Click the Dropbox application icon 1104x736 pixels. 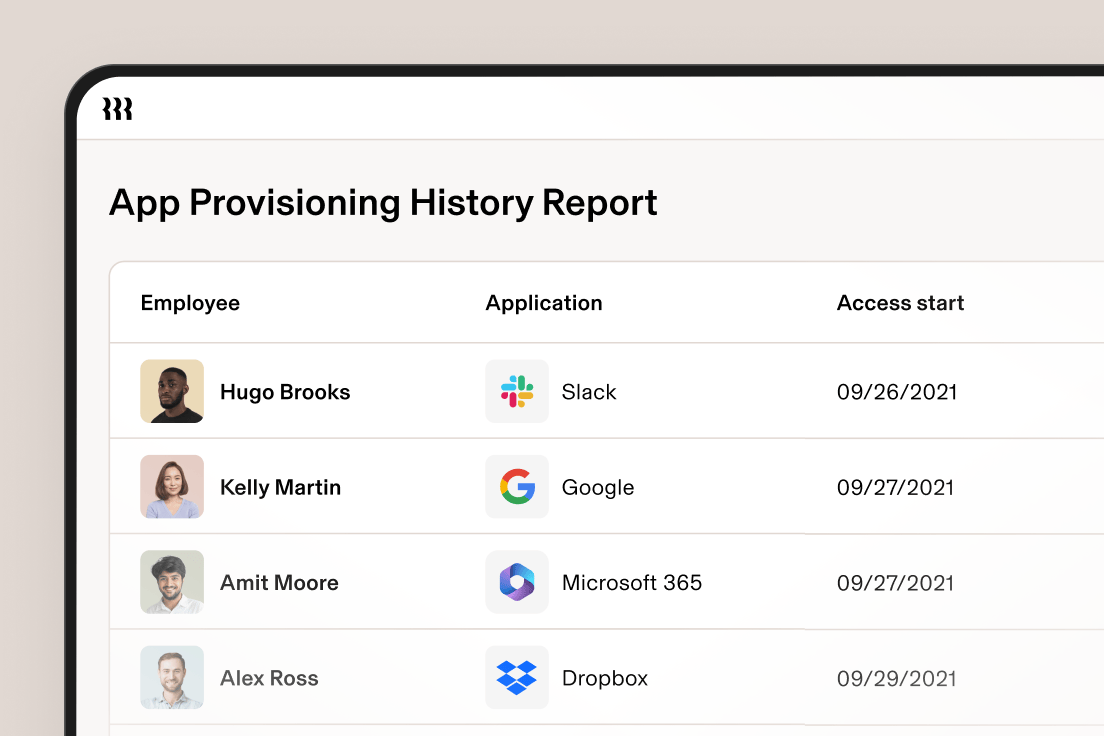517,677
